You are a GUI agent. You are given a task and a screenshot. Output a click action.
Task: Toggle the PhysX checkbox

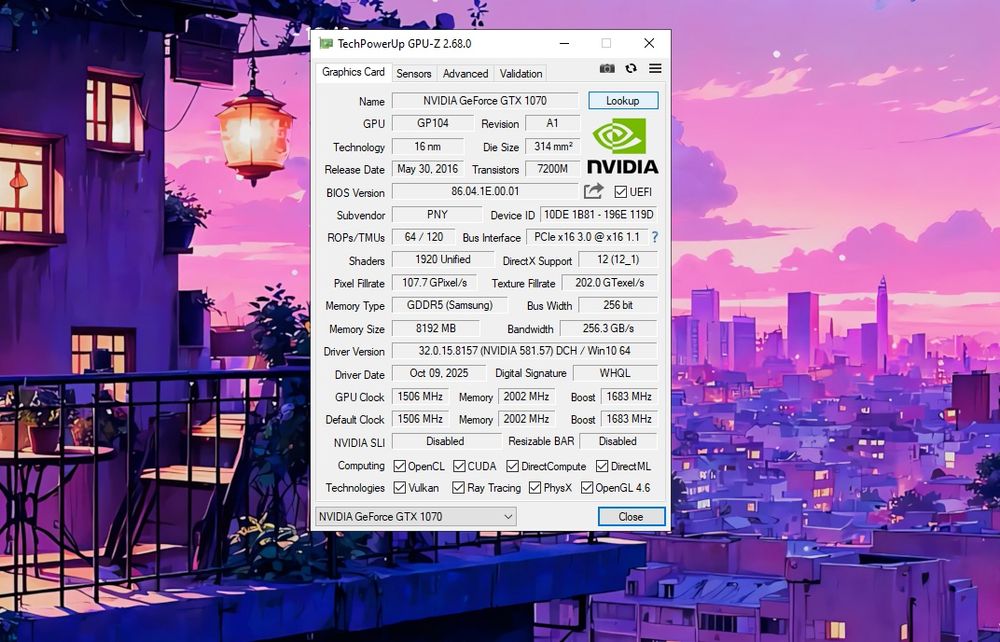pos(534,488)
